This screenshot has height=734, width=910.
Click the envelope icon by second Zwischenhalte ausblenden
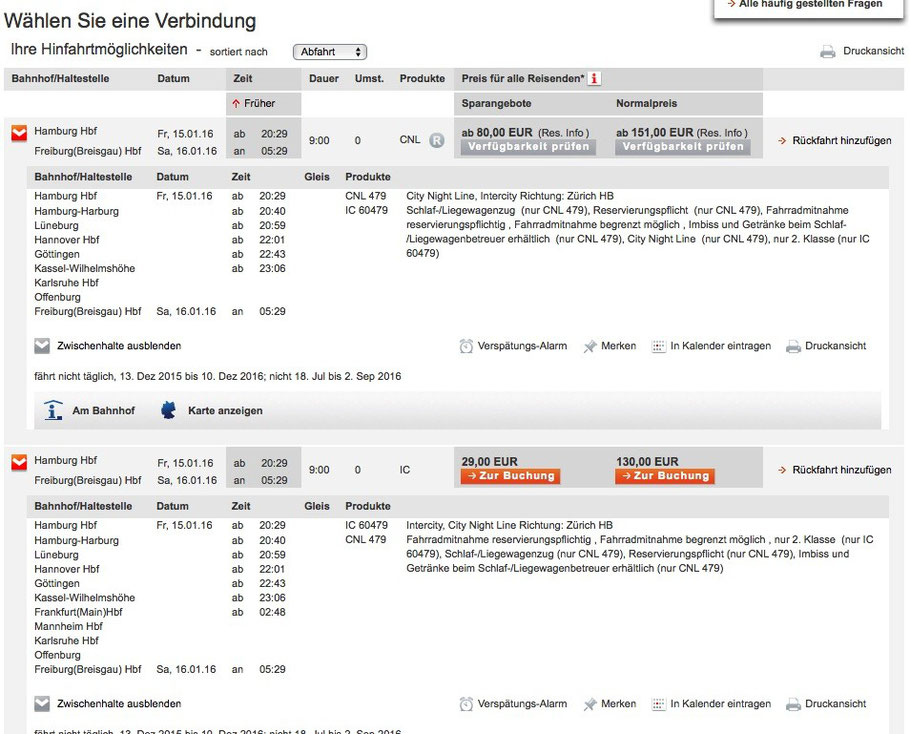[42, 704]
